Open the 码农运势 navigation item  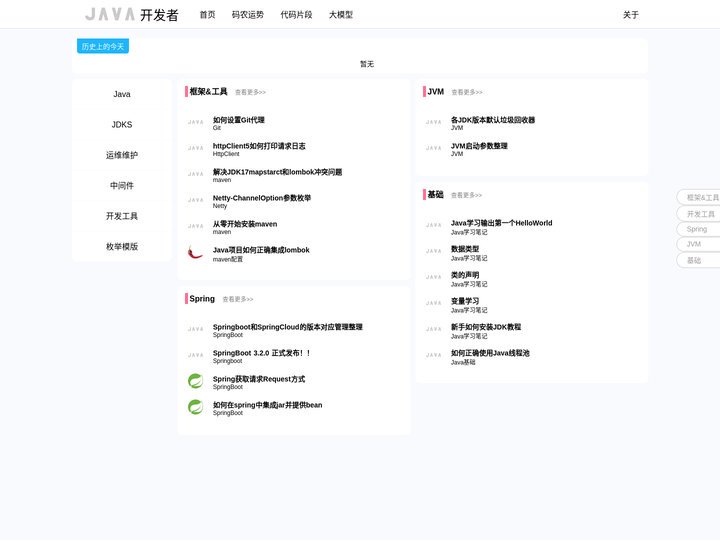[248, 15]
